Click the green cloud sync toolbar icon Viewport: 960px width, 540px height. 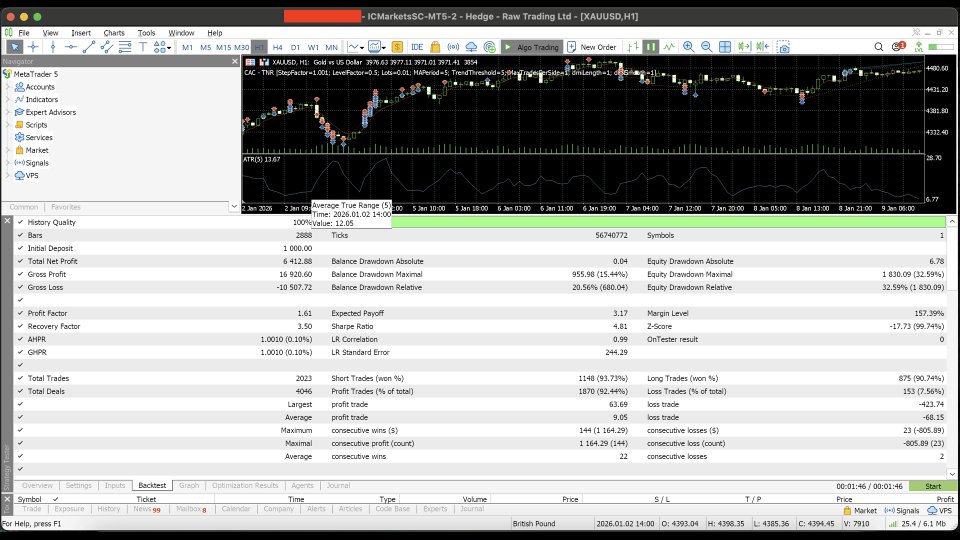[x=489, y=47]
